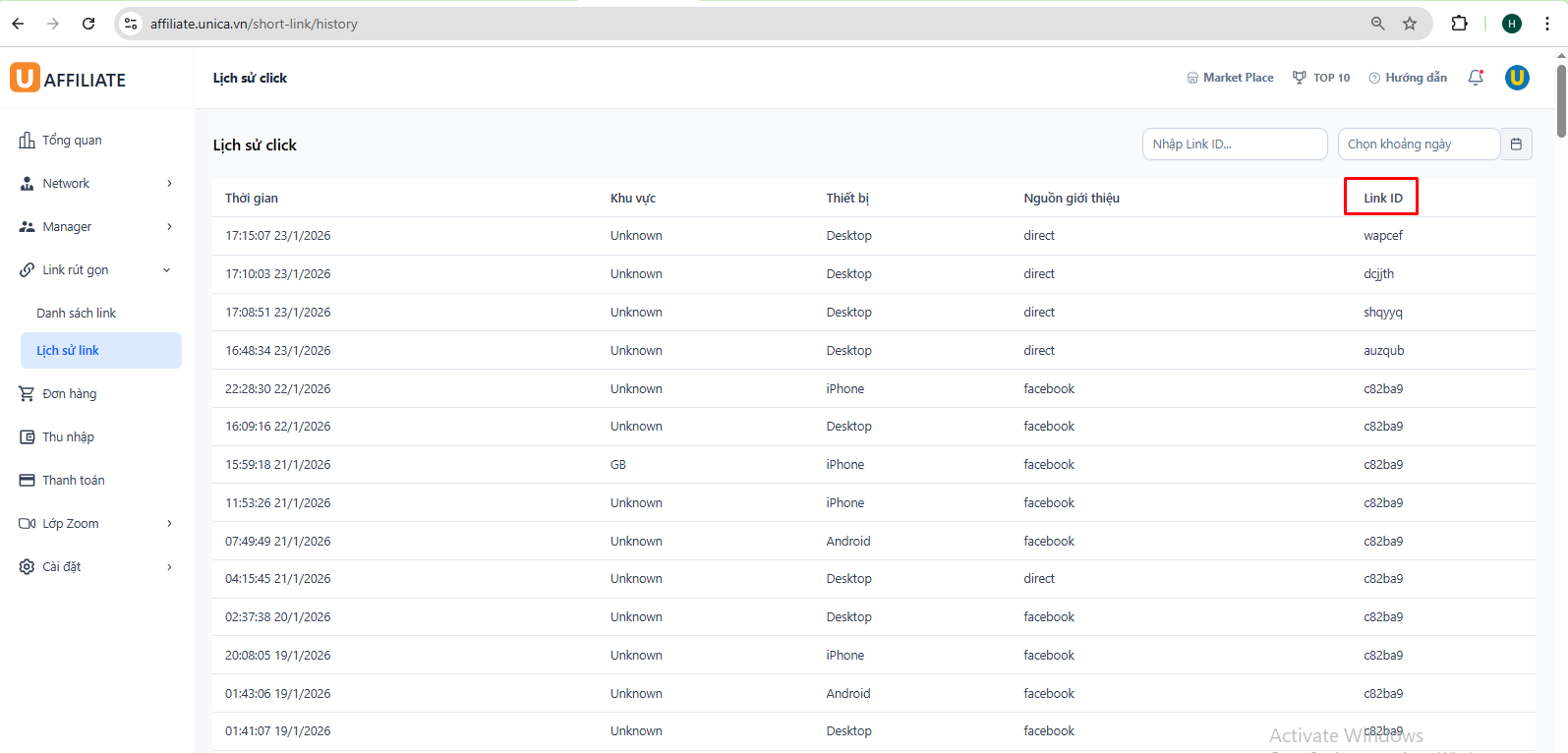Open the Thu nhập page
Image resolution: width=1568 pixels, height=753 pixels.
(68, 437)
